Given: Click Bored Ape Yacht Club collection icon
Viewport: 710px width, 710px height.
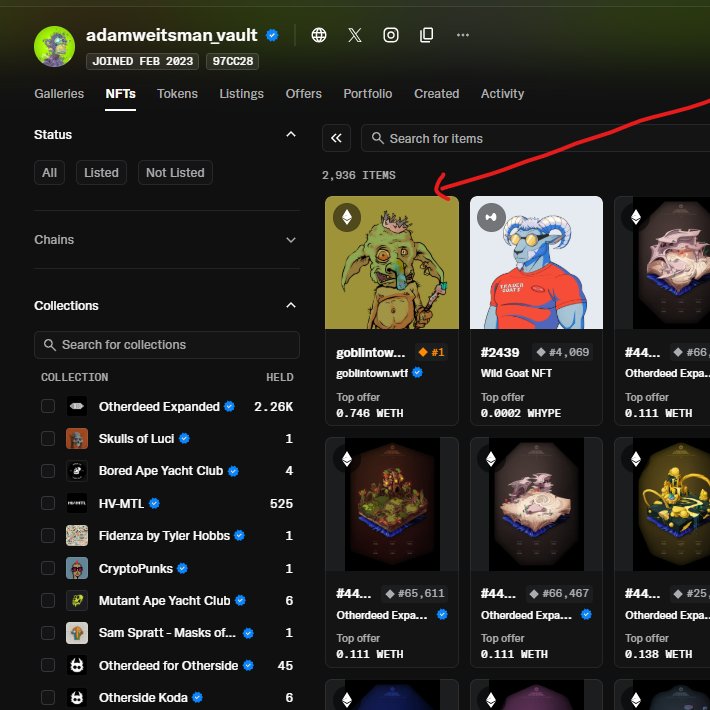Looking at the screenshot, I should tap(77, 471).
